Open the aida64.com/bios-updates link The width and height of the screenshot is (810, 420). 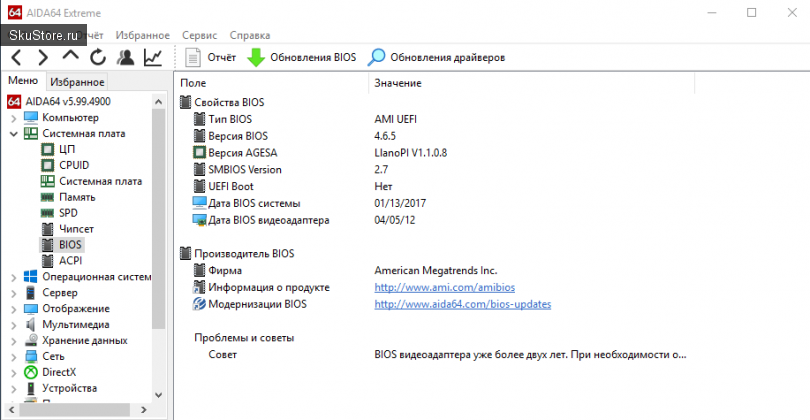tap(462, 304)
